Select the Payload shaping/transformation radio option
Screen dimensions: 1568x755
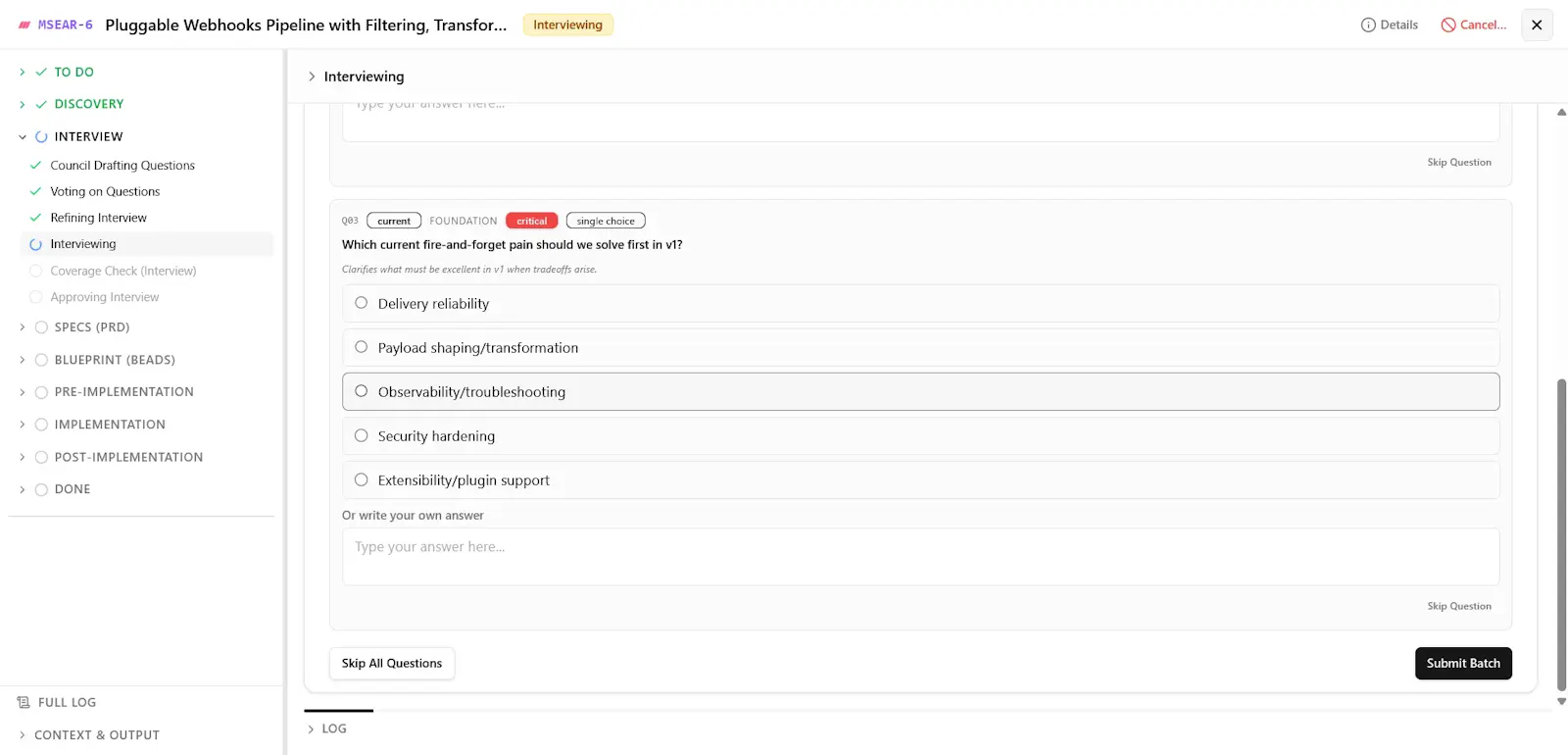point(361,347)
